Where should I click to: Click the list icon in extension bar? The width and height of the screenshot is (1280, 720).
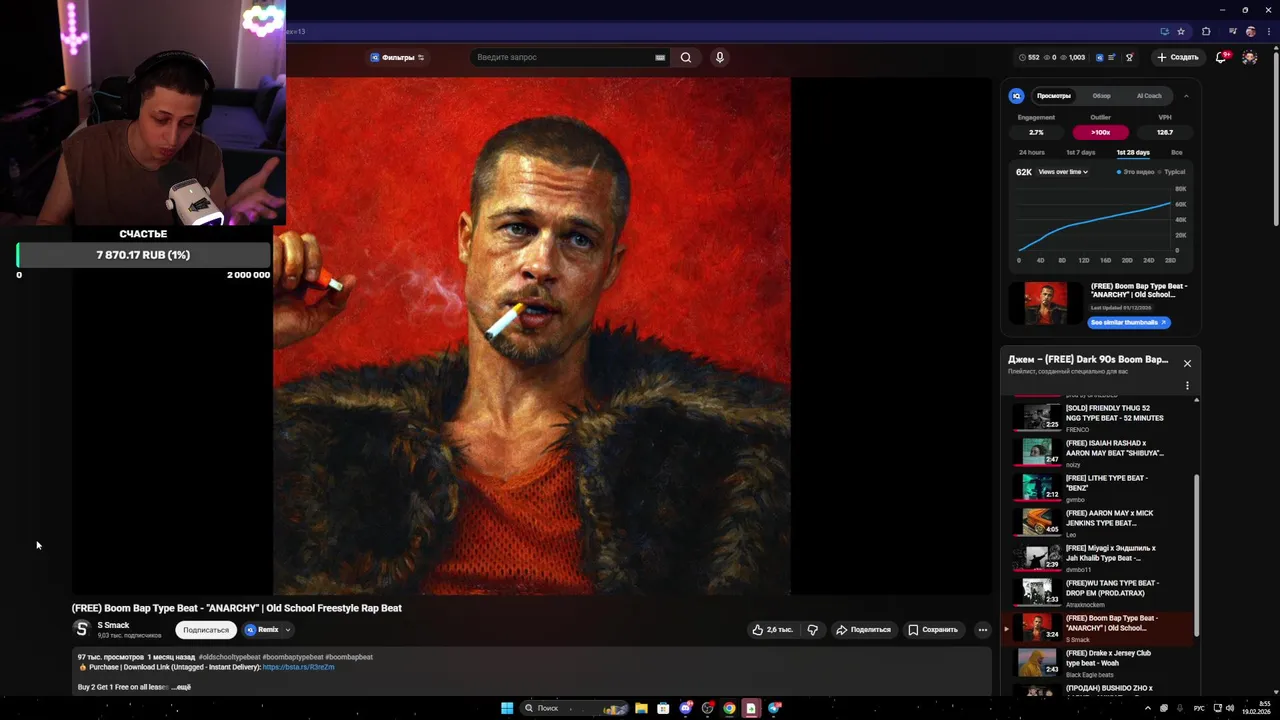(1111, 57)
